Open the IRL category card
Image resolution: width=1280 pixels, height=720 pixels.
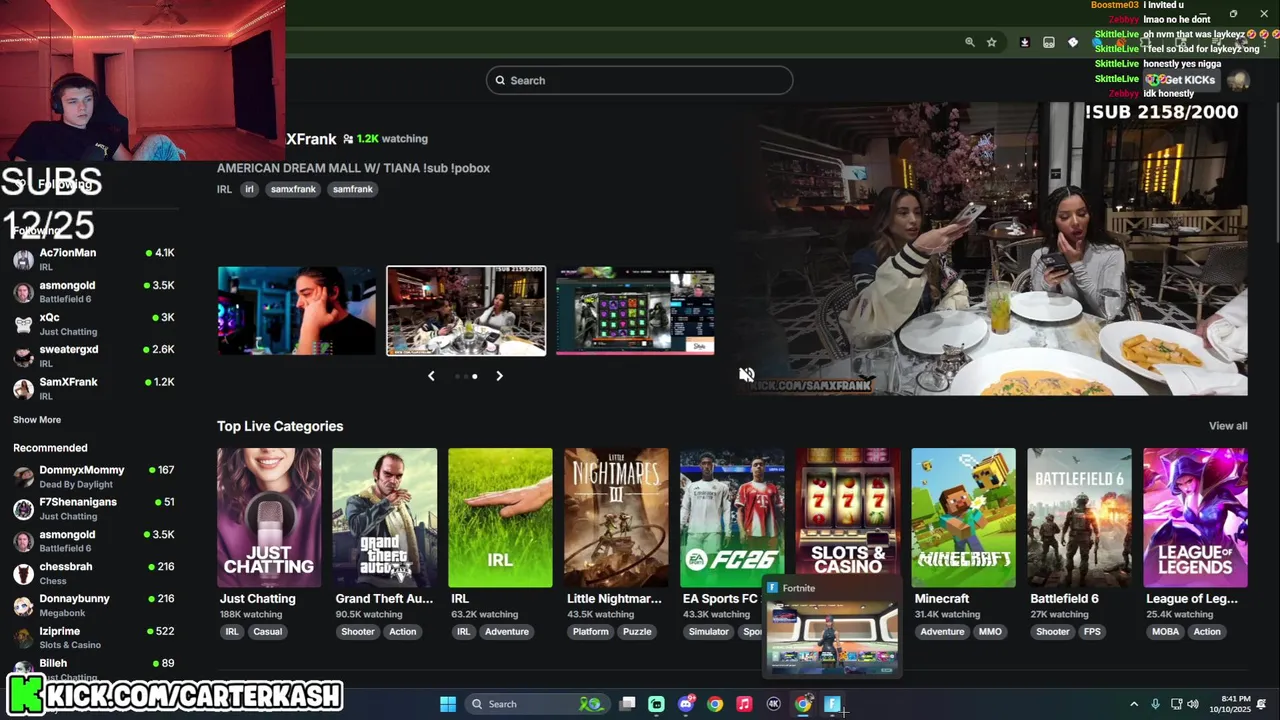(500, 518)
